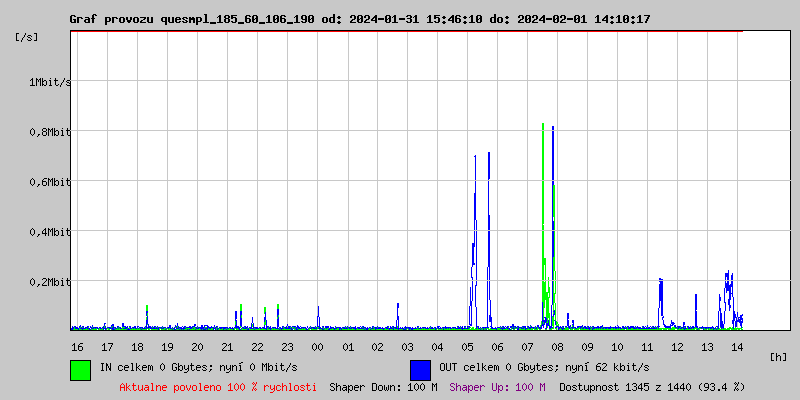Image resolution: width=800 pixels, height=400 pixels.
Task: Click the '[h]' hour unit label
Action: click(x=778, y=356)
